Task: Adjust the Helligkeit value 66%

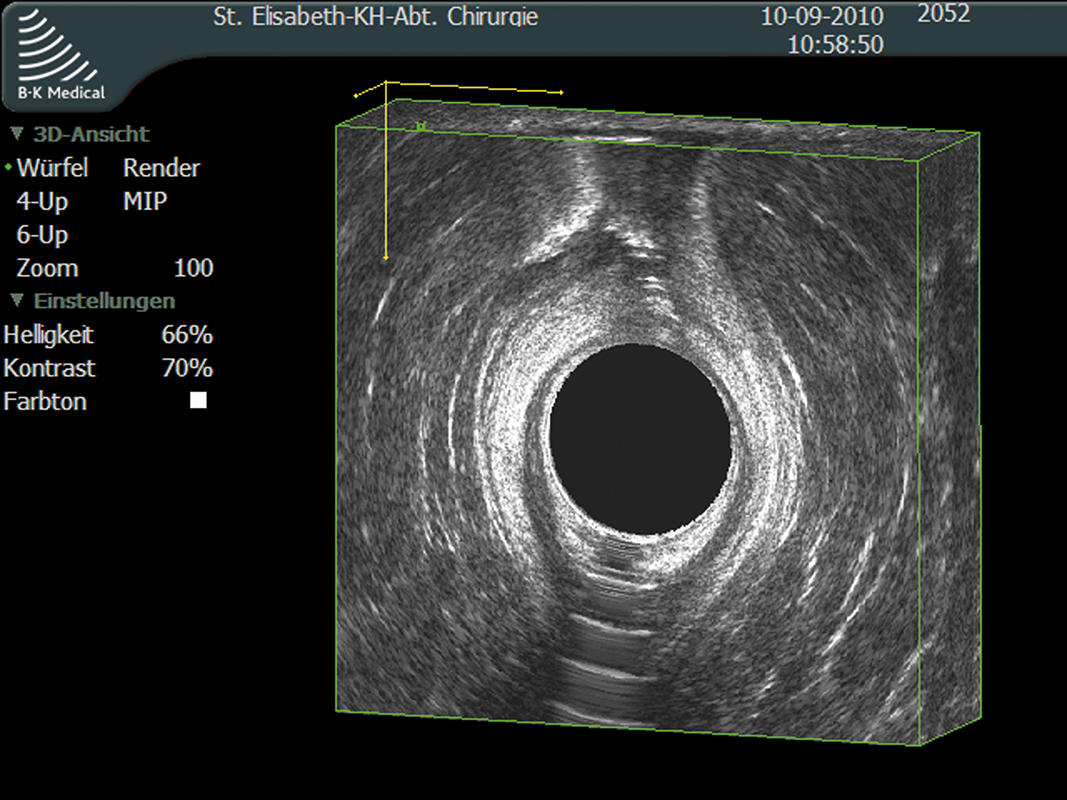Action: coord(187,335)
